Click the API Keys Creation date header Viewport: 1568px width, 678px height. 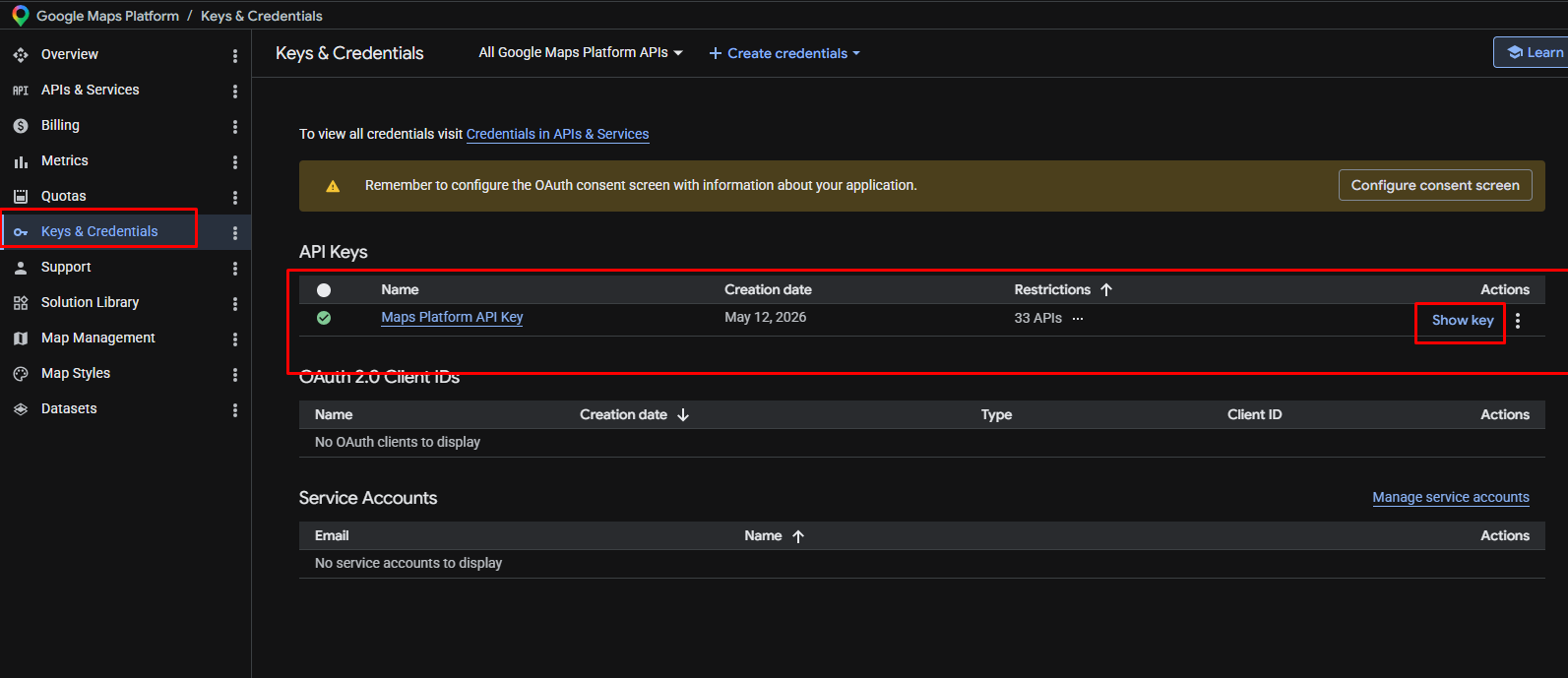768,290
